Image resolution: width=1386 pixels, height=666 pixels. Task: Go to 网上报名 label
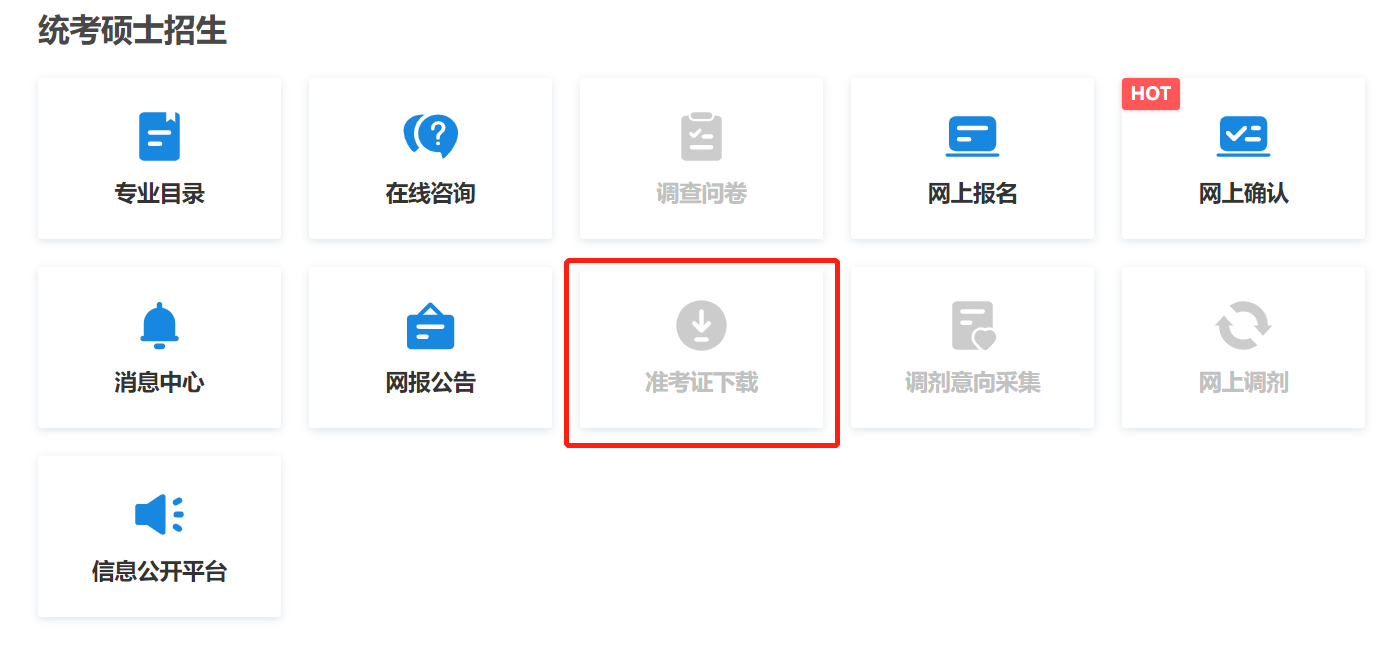point(972,194)
